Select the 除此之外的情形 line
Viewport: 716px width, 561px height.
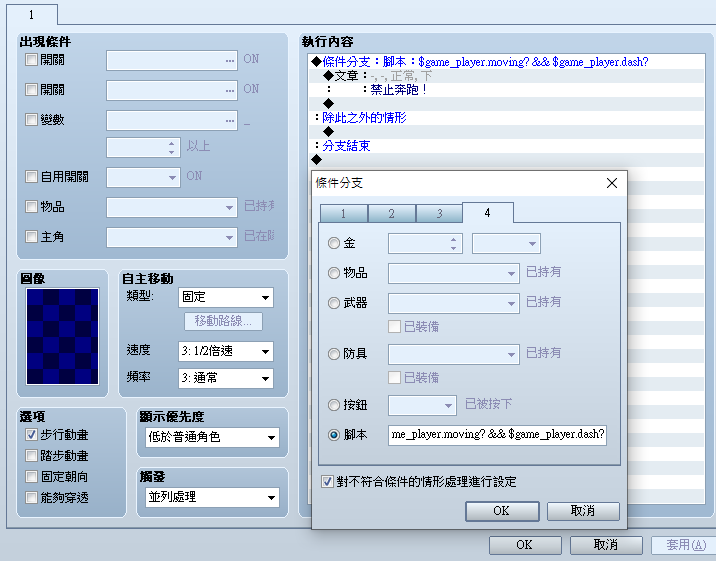coord(507,118)
